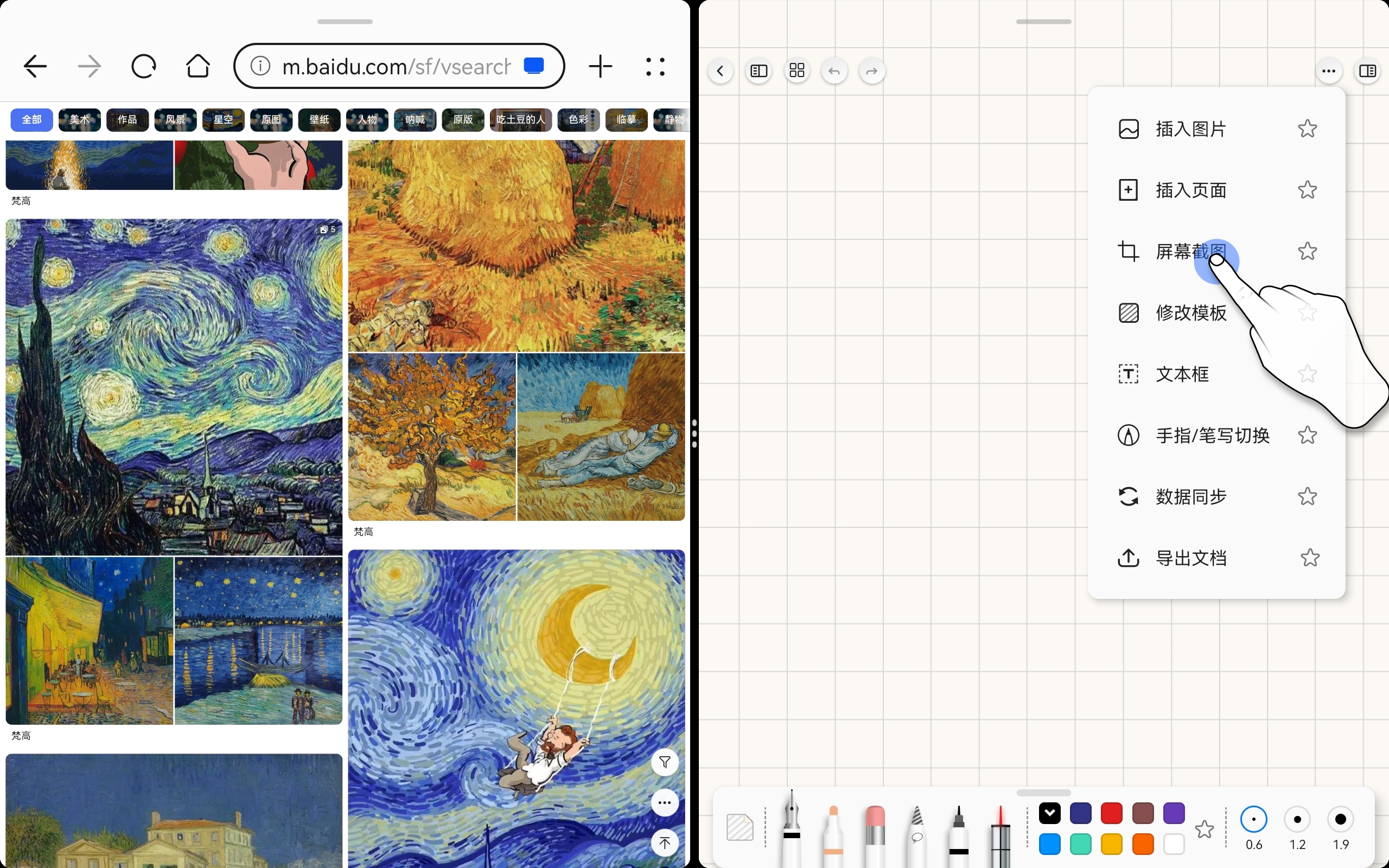The width and height of the screenshot is (1389, 868).
Task: Select the black marker tool
Action: click(x=959, y=835)
